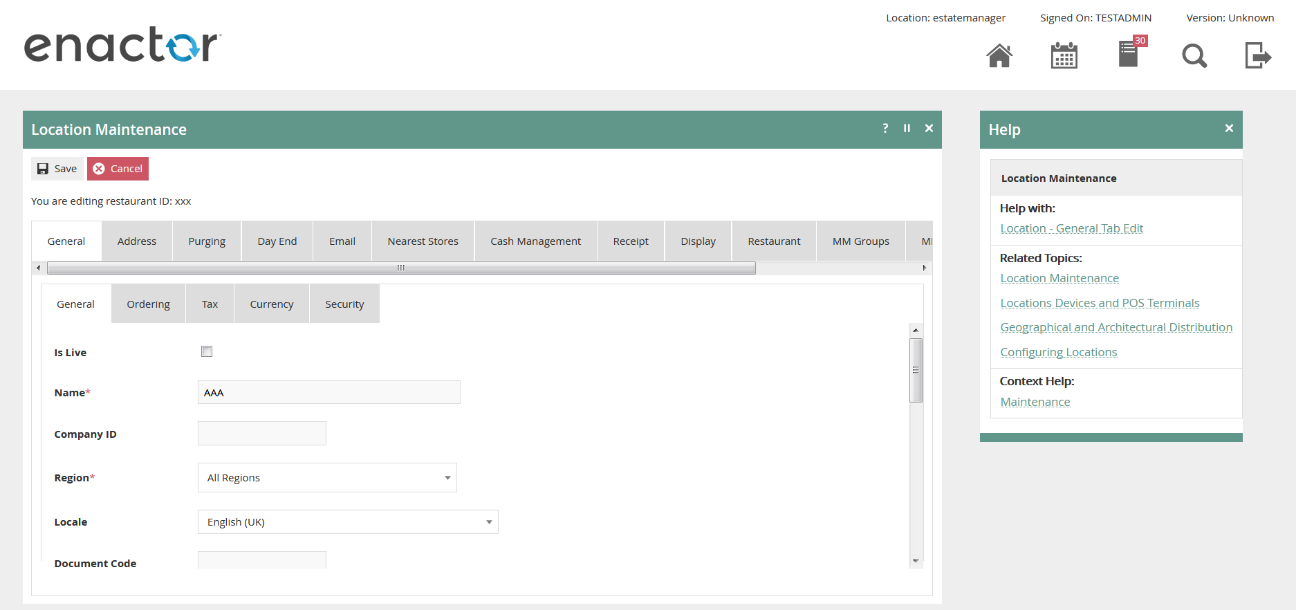Open the Maintenance context help link
1296x610 pixels.
1035,402
